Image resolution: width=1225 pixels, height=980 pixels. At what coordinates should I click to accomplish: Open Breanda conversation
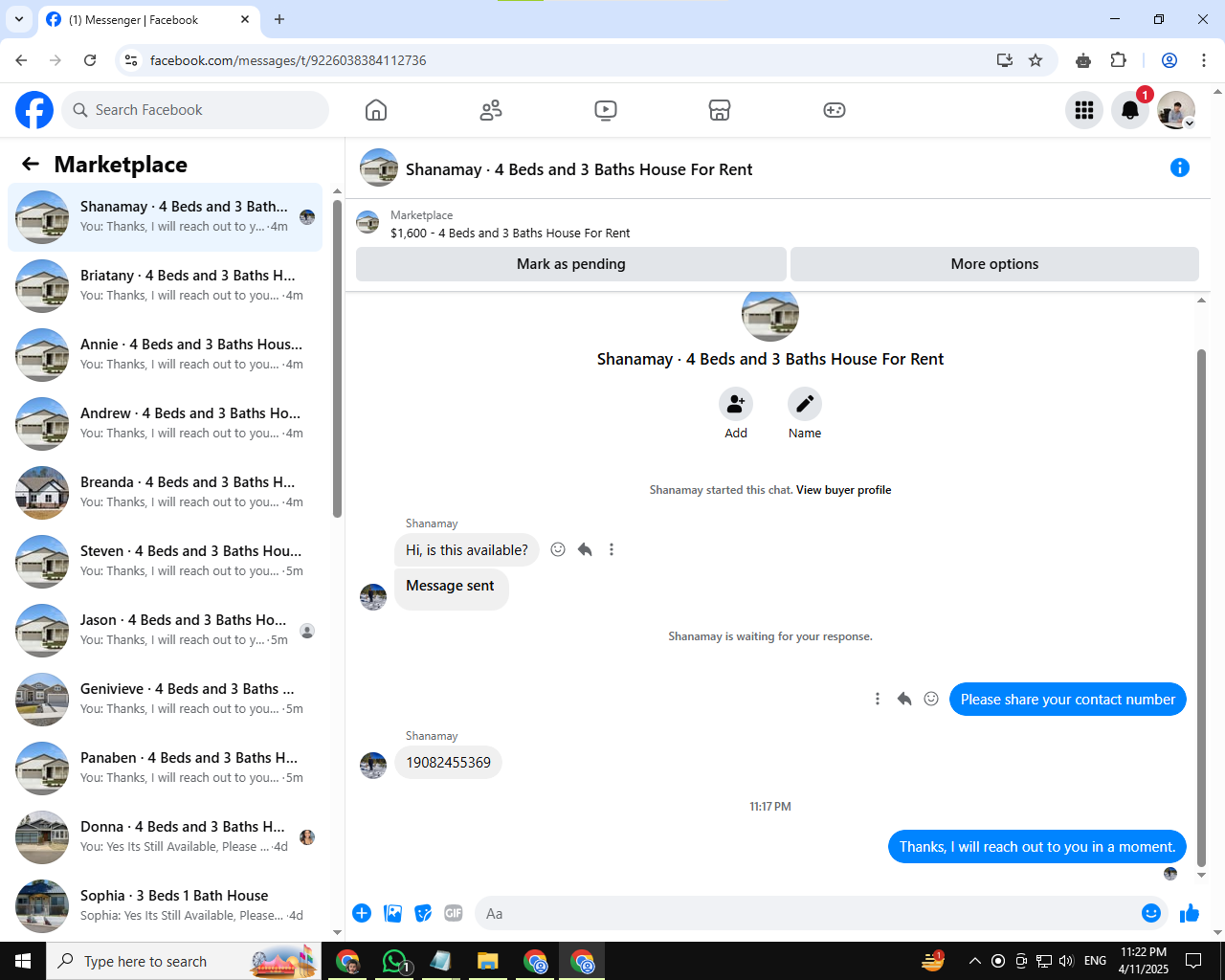[166, 493]
